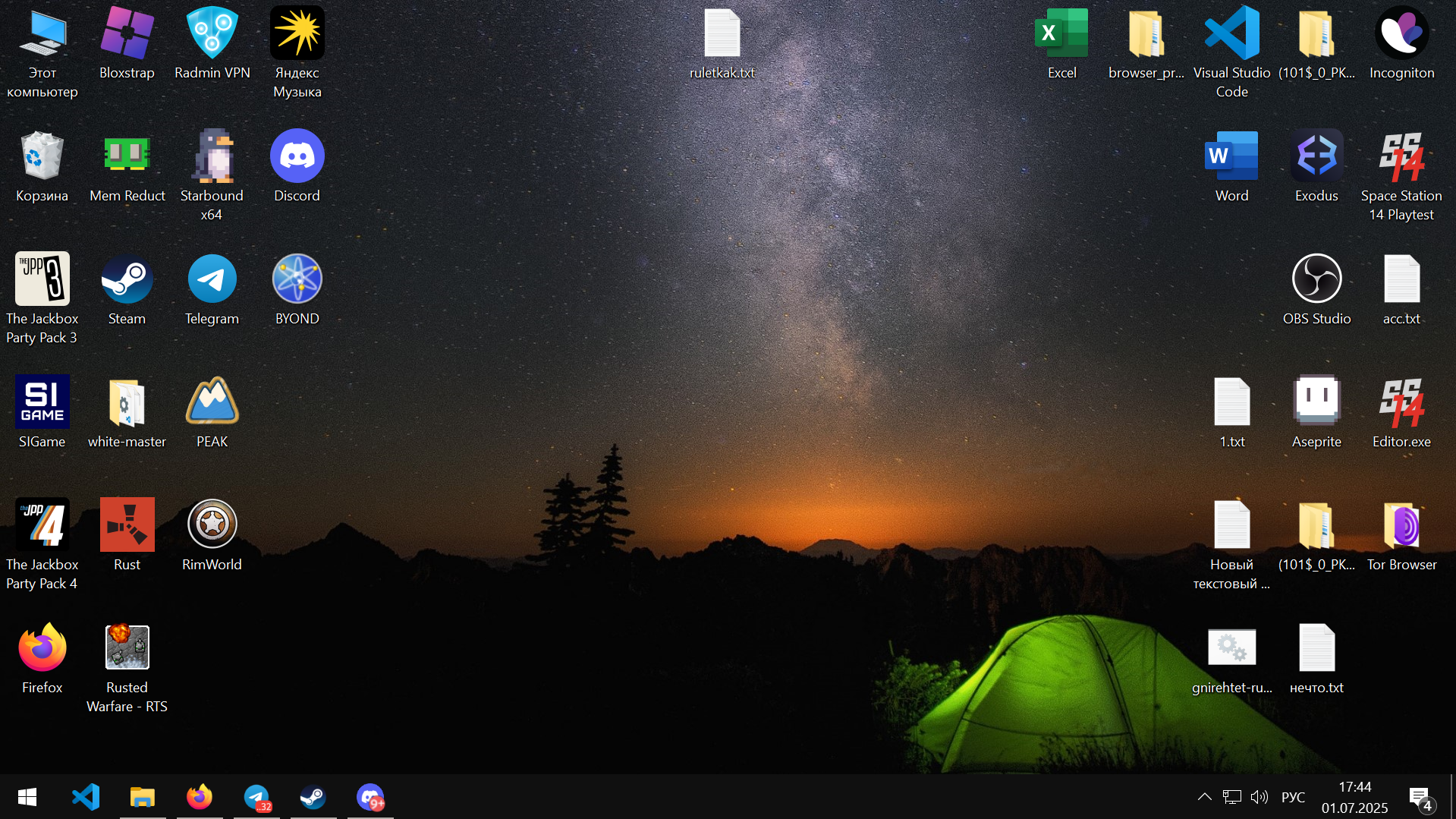The width and height of the screenshot is (1456, 819).
Task: Select the browser_pr... folder
Action: coord(1146,44)
